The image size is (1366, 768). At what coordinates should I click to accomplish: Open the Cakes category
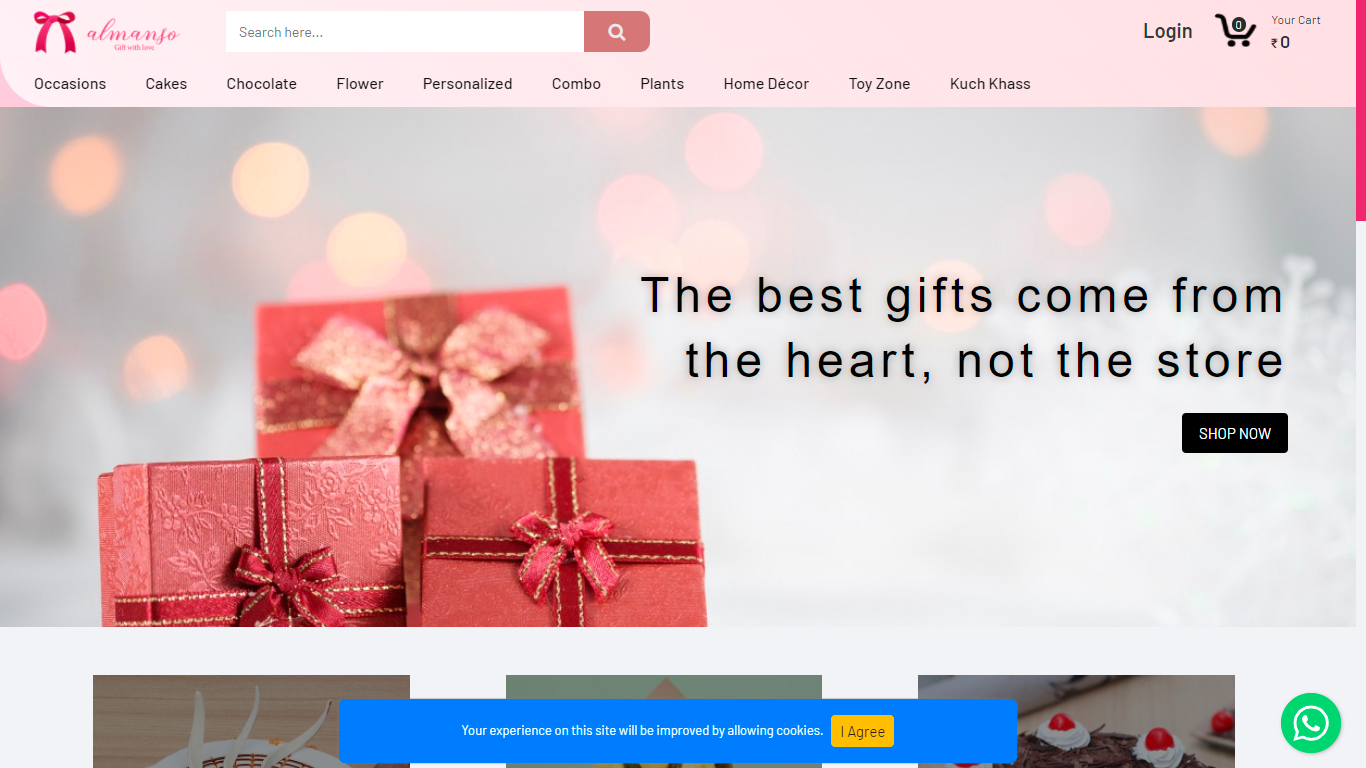(x=166, y=84)
